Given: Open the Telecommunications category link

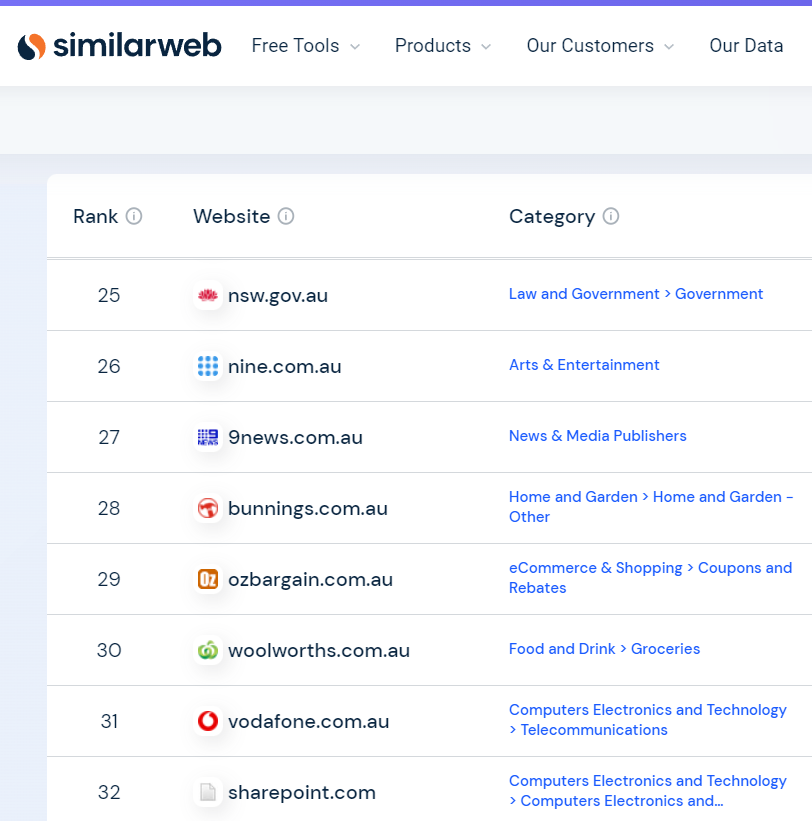Looking at the screenshot, I should 648,720.
